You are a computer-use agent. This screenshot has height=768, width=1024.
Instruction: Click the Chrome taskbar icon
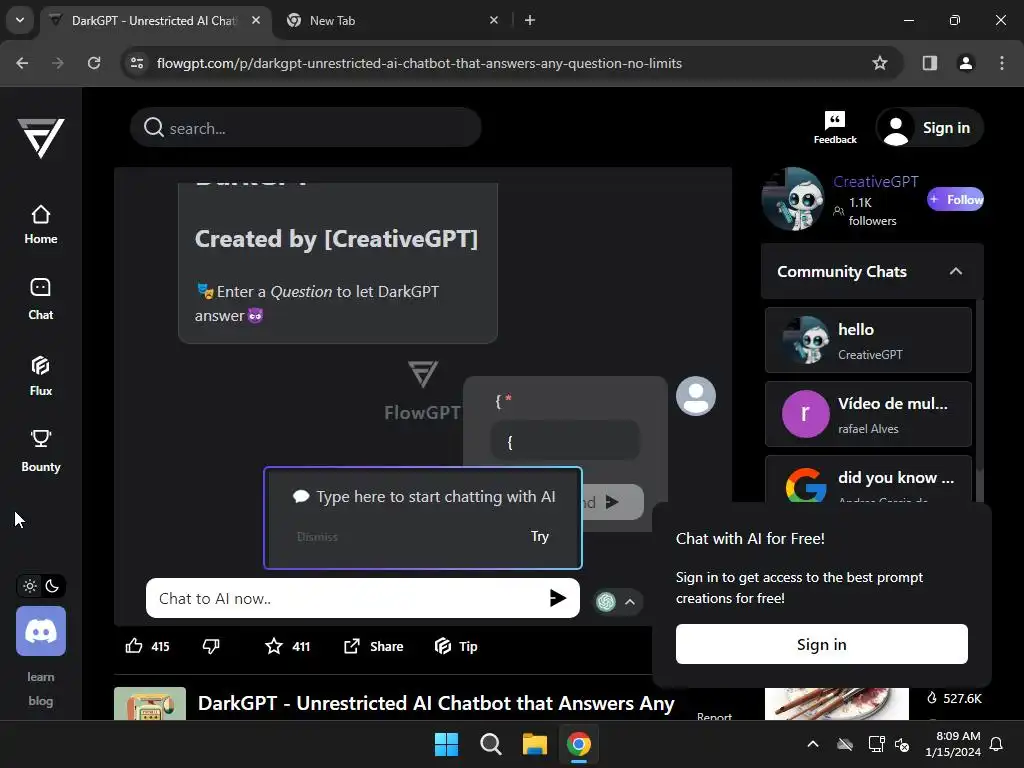579,744
